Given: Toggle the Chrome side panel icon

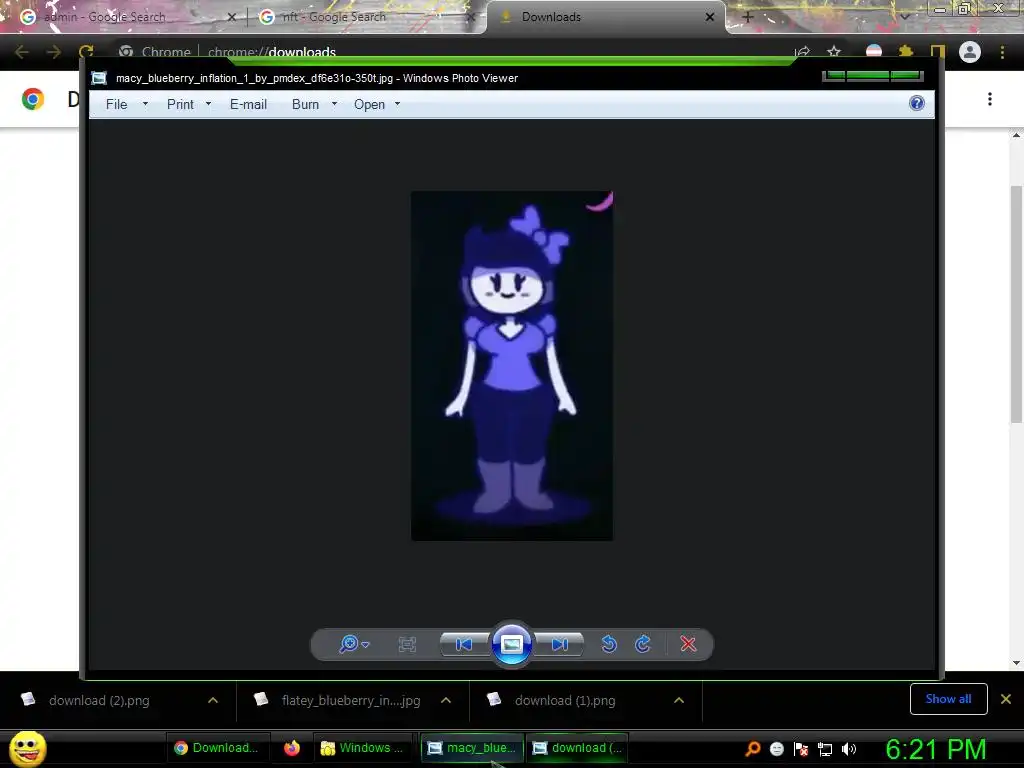Looking at the screenshot, I should pos(938,52).
